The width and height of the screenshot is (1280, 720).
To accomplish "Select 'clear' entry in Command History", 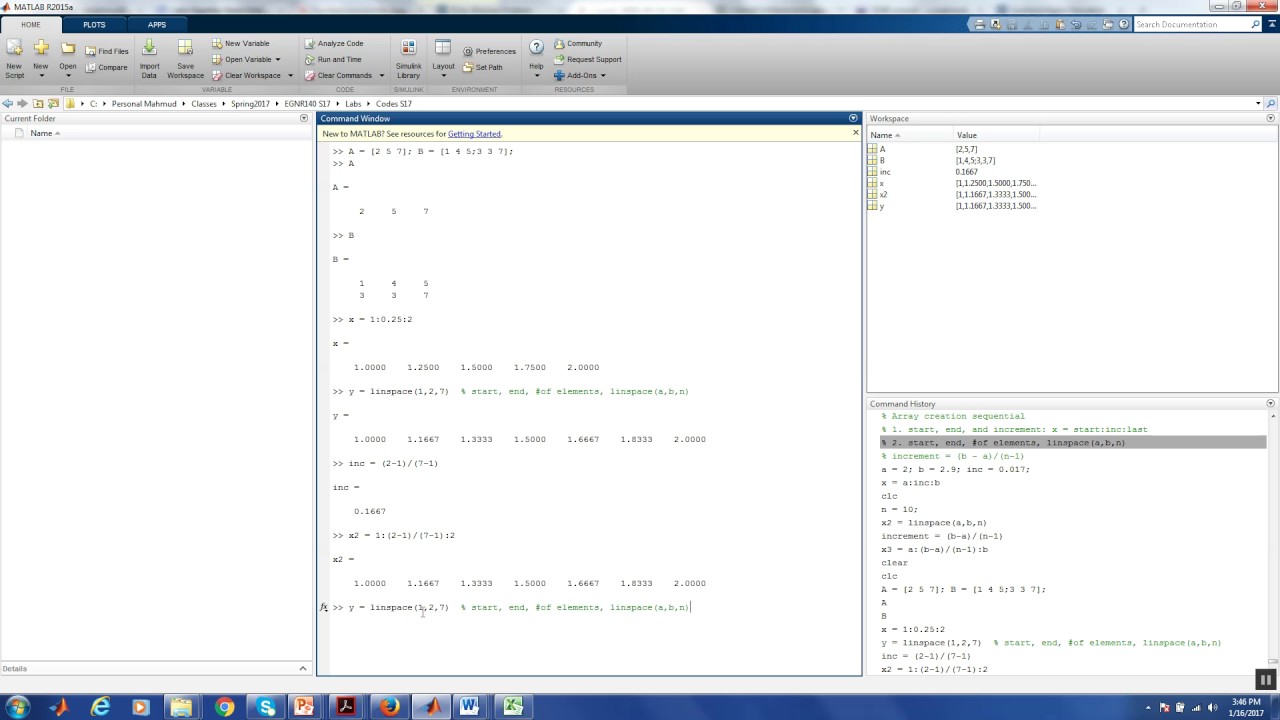I will (894, 563).
